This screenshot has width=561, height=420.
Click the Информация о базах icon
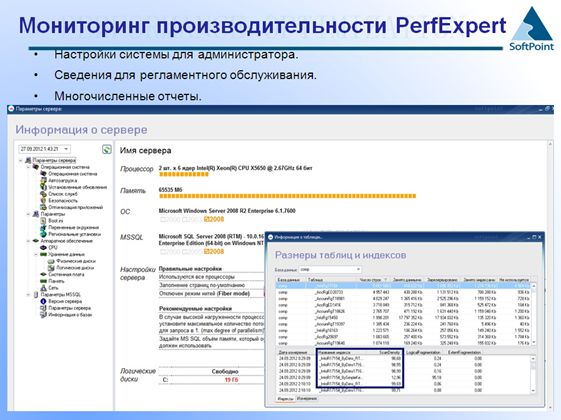(x=43, y=315)
